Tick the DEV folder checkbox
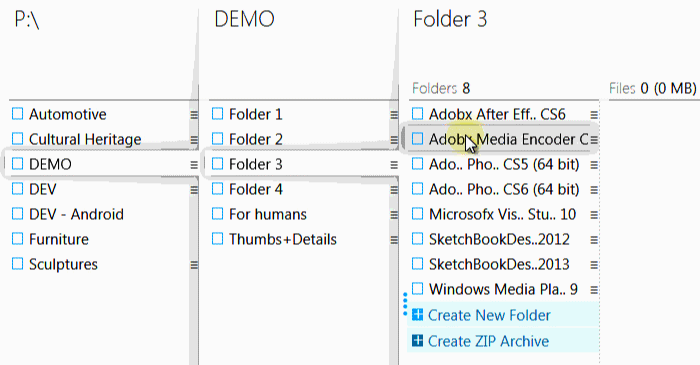The image size is (700, 365). click(x=17, y=189)
